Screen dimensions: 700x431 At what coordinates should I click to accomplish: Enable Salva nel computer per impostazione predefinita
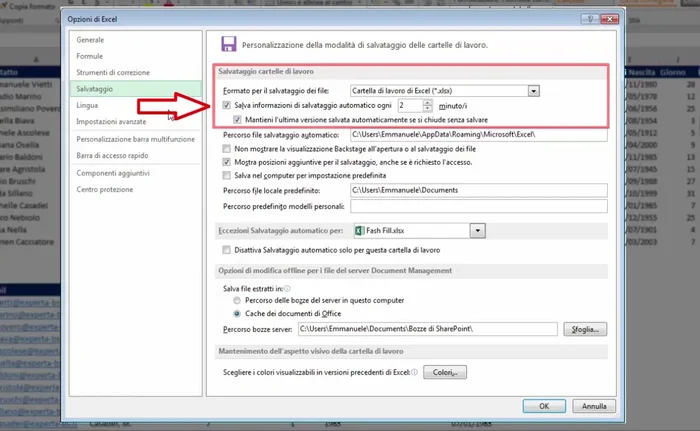coord(228,174)
